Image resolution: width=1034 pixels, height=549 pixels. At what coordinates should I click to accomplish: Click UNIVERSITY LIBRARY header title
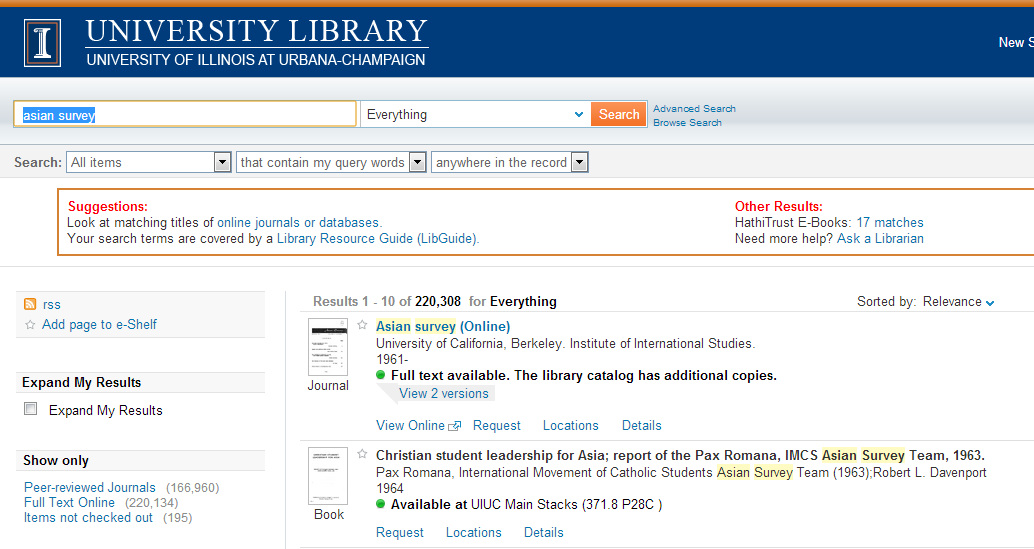click(x=257, y=31)
